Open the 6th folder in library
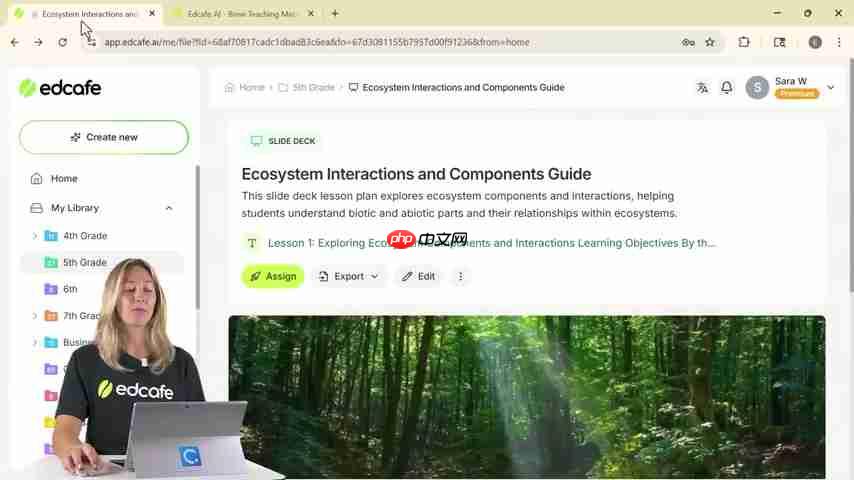Viewport: 854px width, 480px height. pos(70,289)
